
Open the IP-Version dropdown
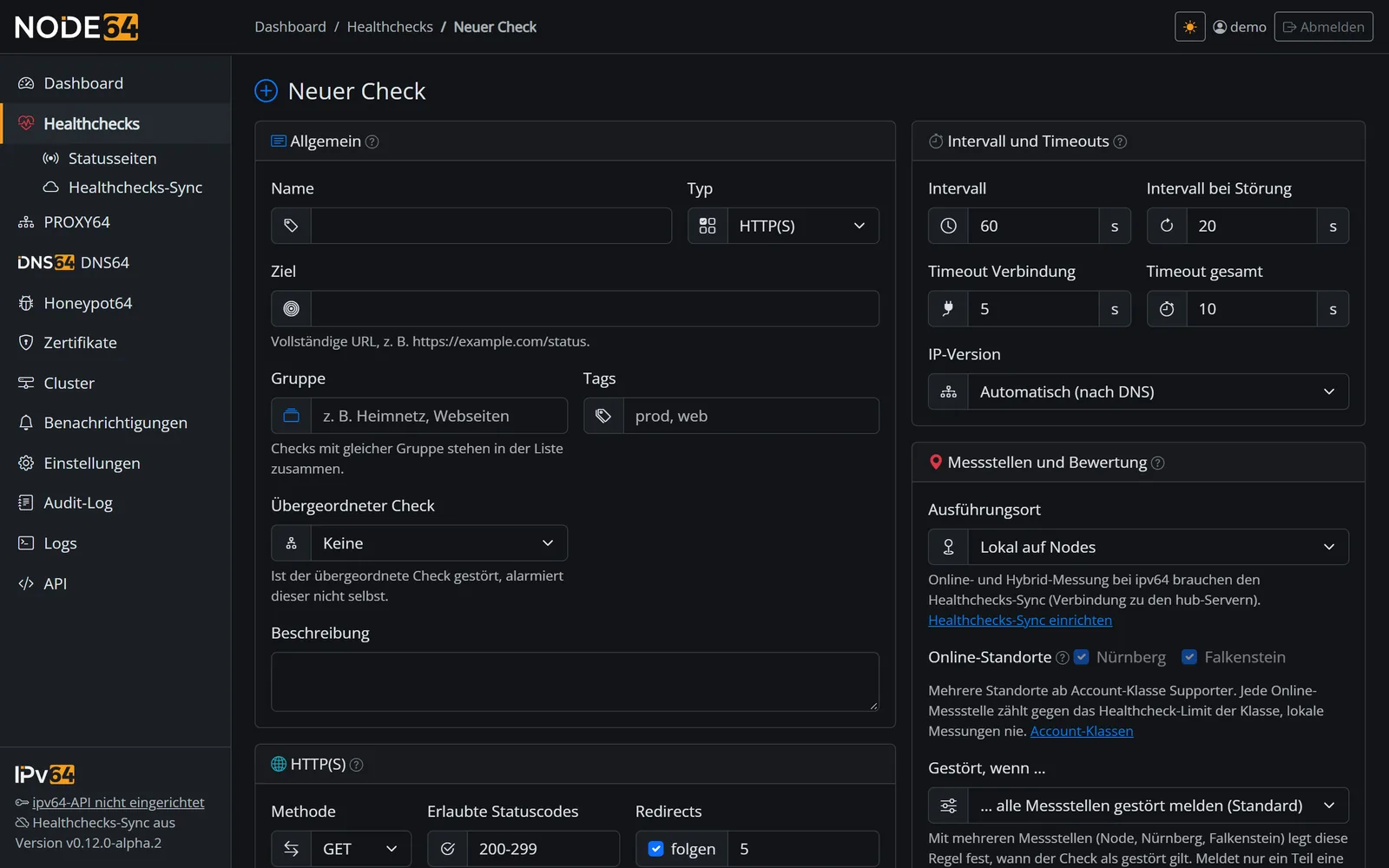(x=1158, y=391)
